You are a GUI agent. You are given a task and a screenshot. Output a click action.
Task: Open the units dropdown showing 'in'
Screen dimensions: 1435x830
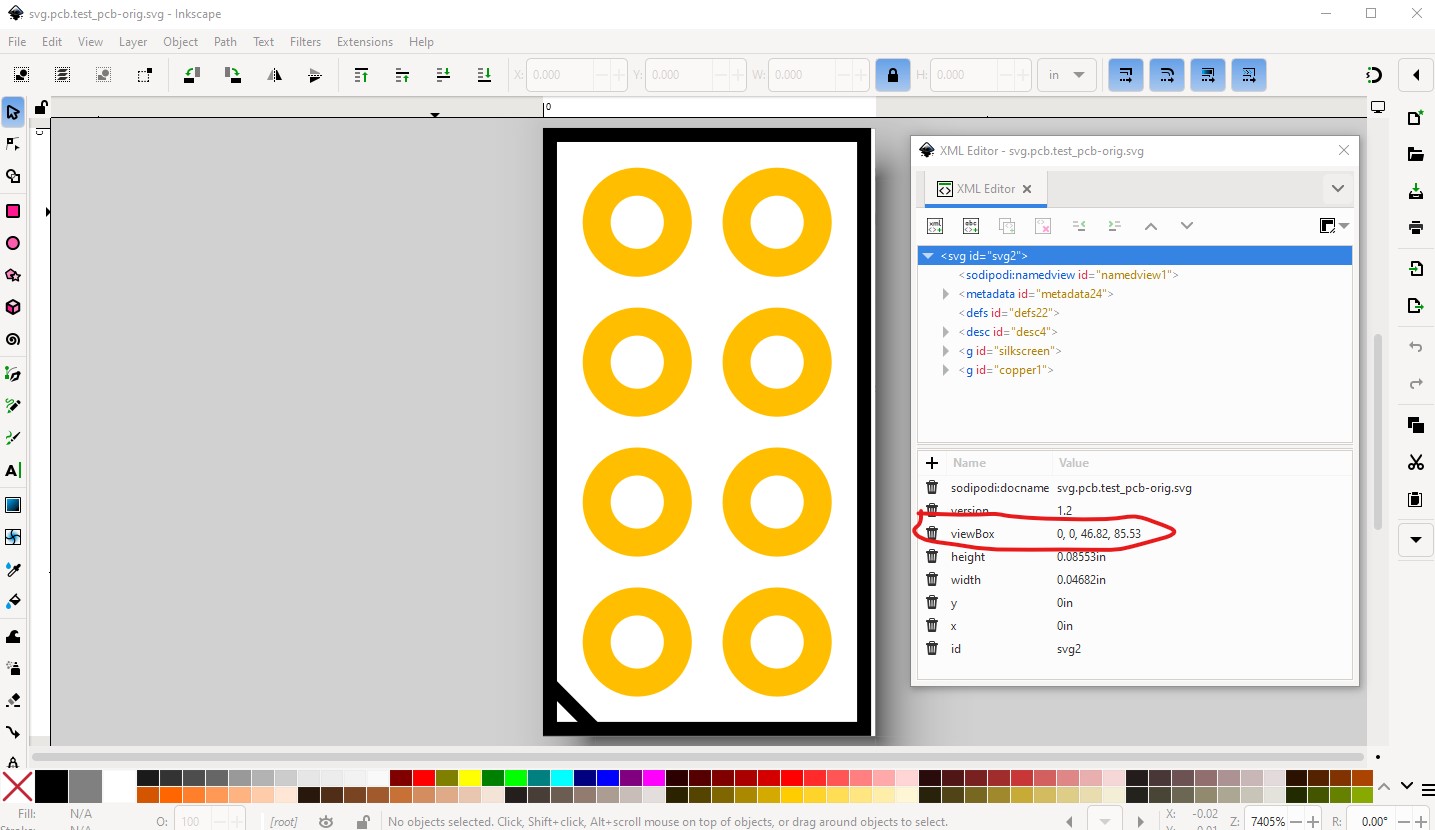coord(1066,75)
